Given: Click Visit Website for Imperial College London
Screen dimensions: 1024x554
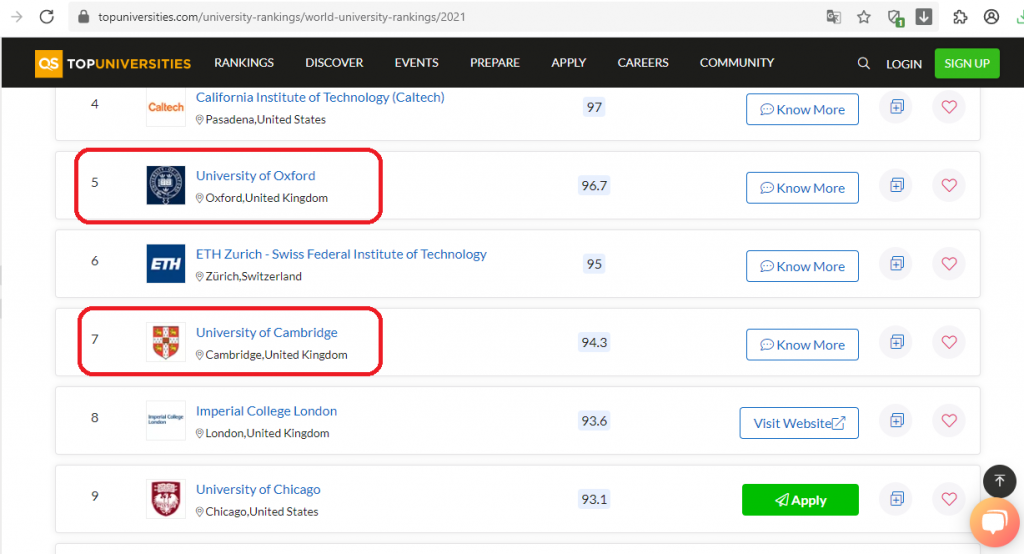Looking at the screenshot, I should [x=799, y=423].
